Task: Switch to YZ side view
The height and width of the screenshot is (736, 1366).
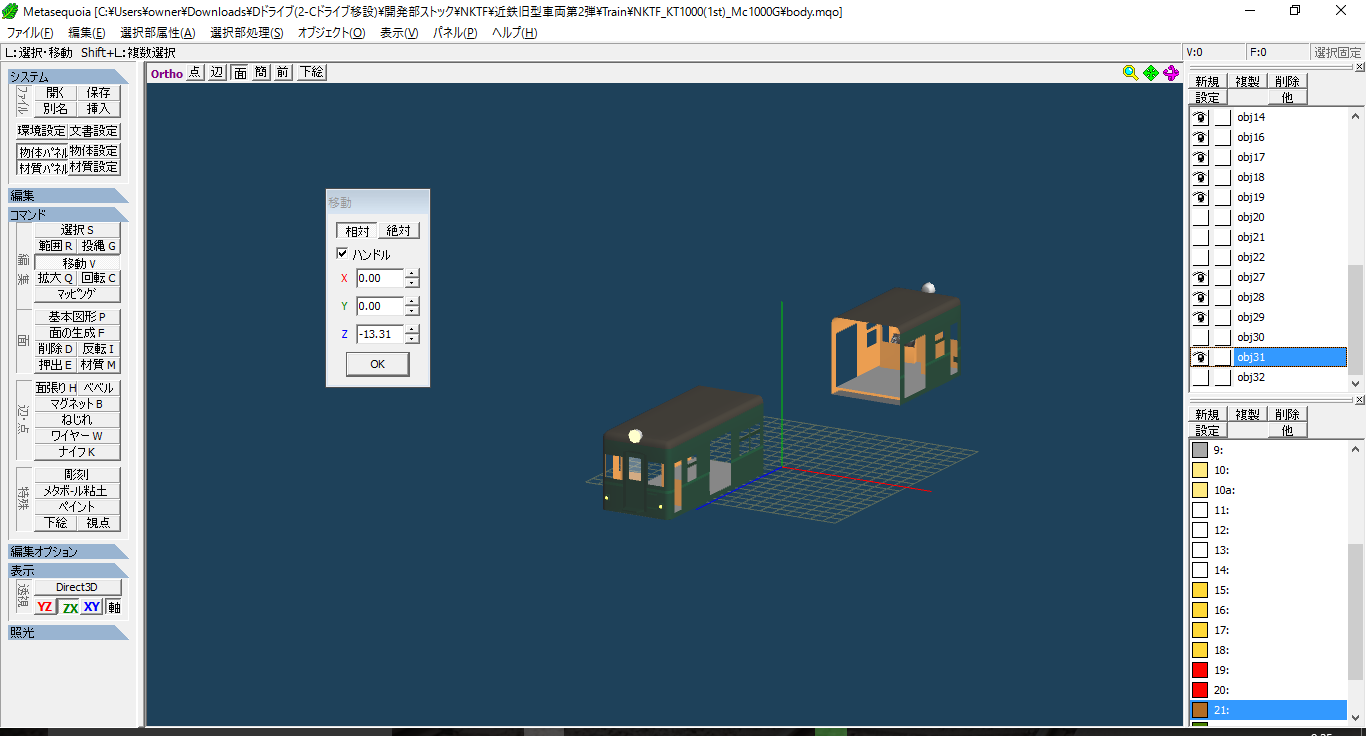Action: tap(45, 607)
